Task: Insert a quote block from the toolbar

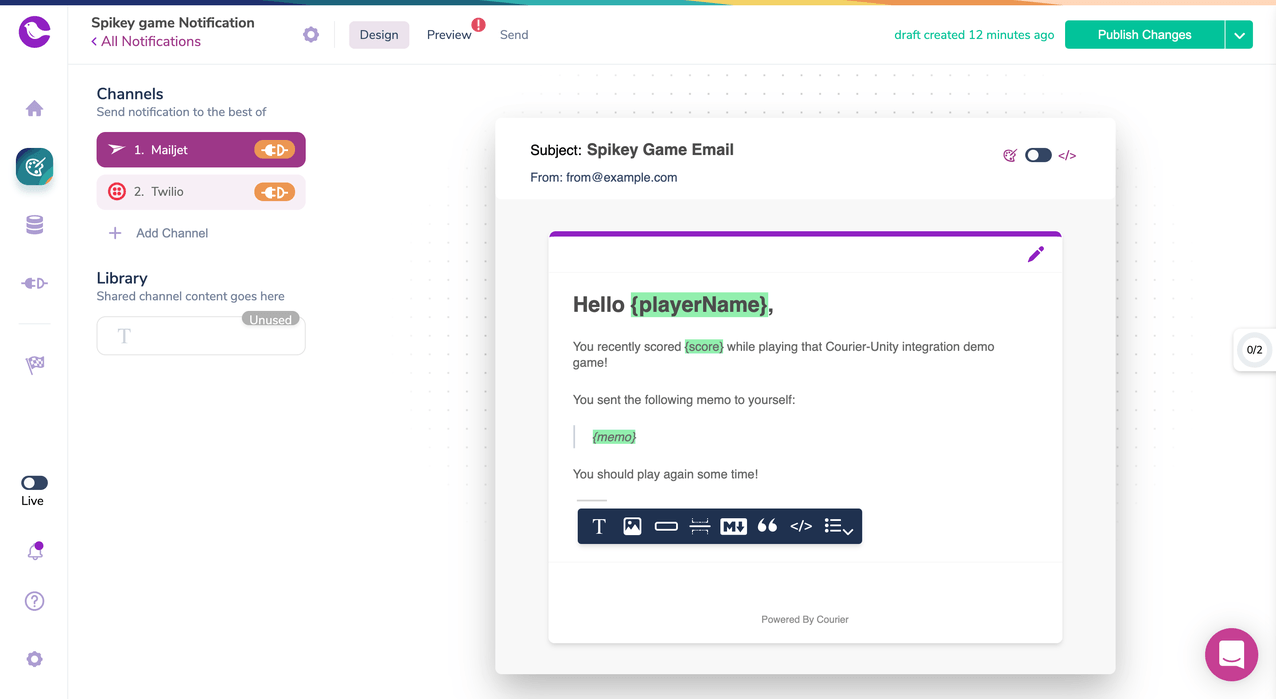Action: [x=767, y=526]
